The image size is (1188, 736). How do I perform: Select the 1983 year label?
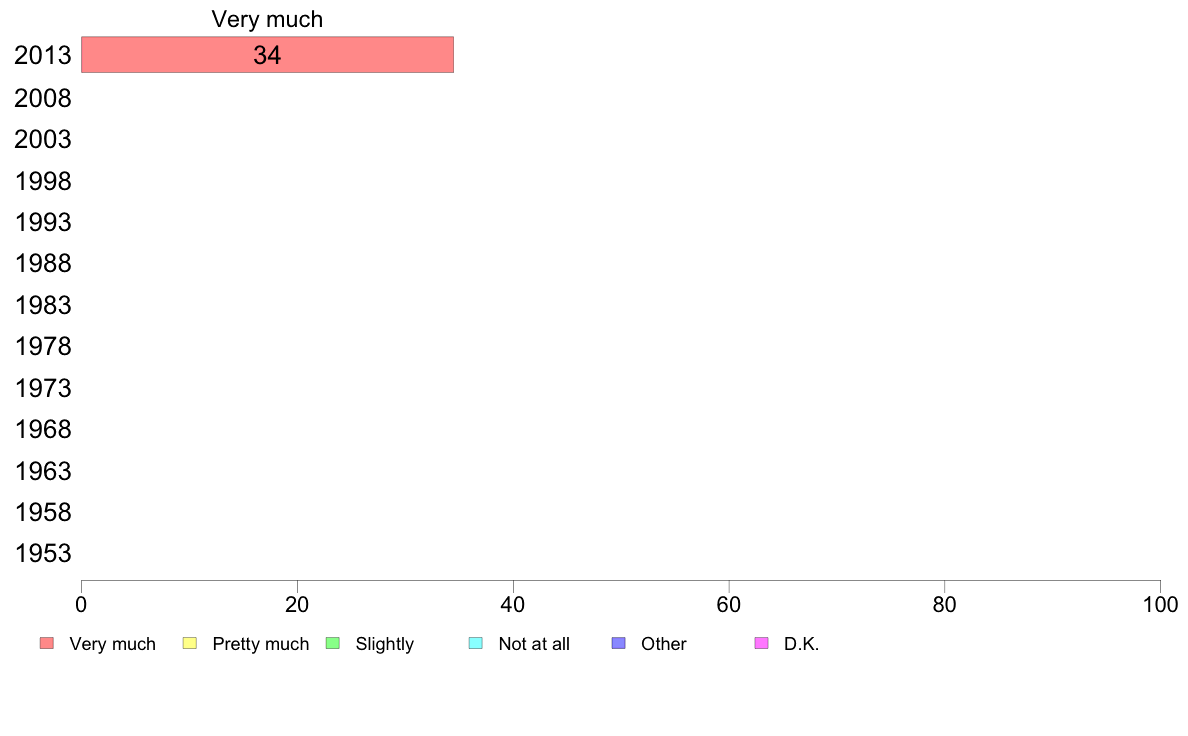point(42,305)
